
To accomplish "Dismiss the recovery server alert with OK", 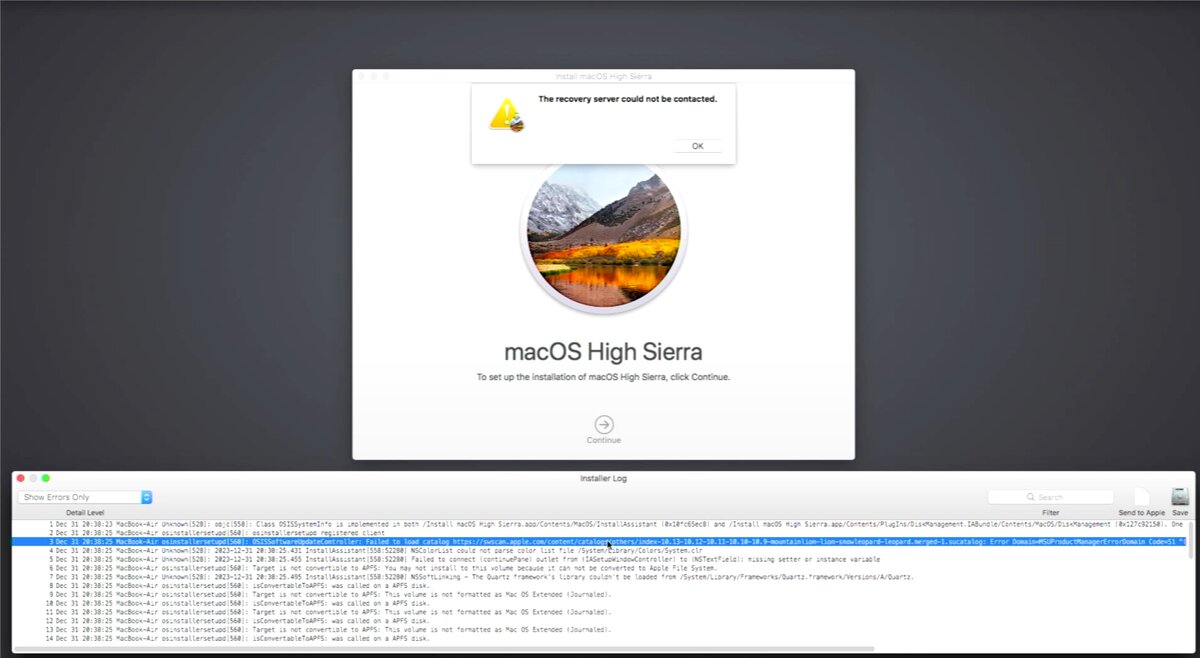I will pos(697,146).
